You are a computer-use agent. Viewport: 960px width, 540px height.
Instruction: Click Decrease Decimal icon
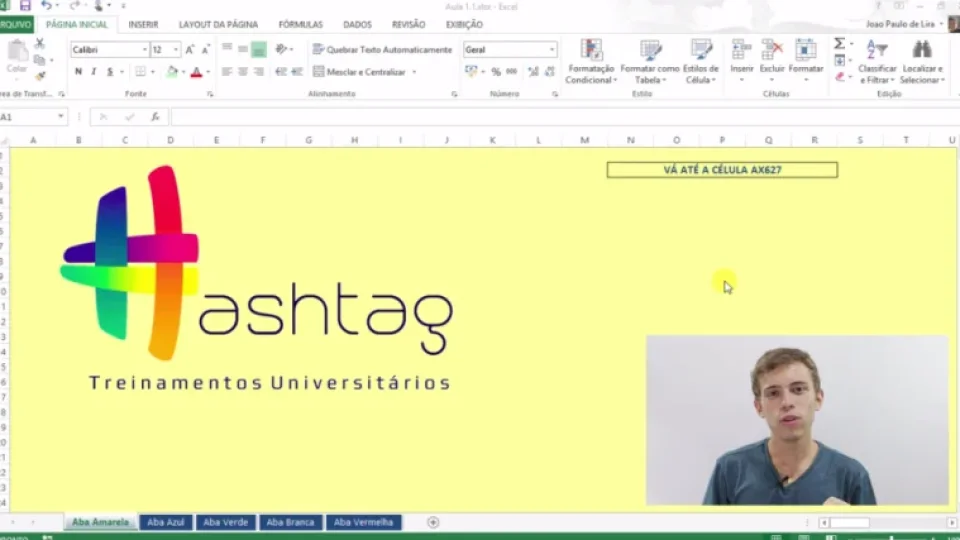[549, 72]
